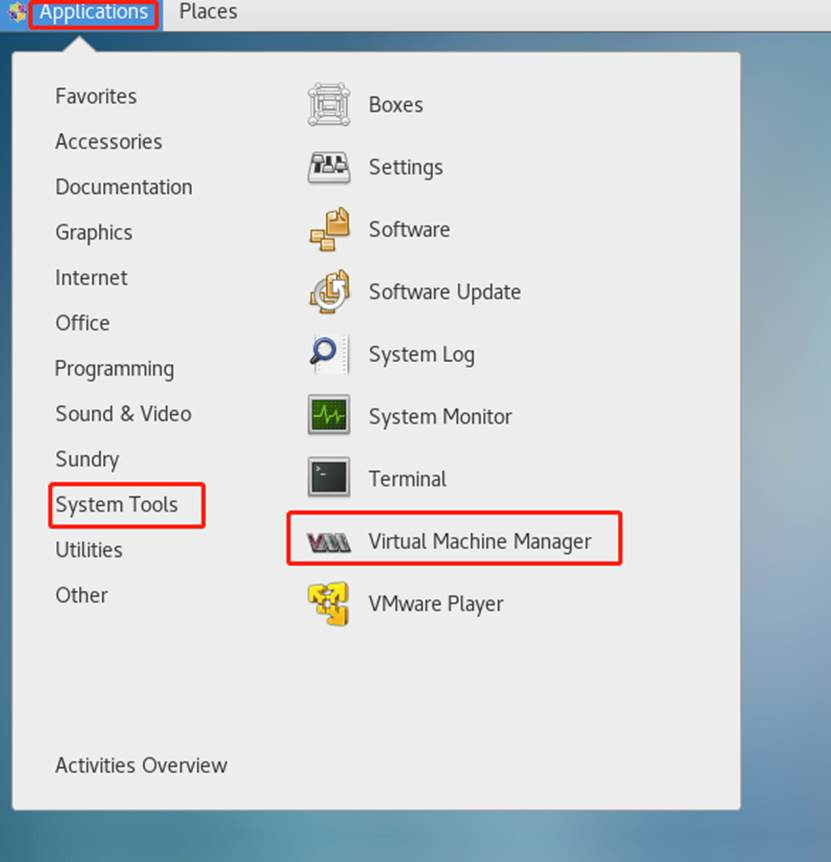Image resolution: width=831 pixels, height=862 pixels.
Task: Click the Virtual Machine Manager label
Action: [x=480, y=541]
